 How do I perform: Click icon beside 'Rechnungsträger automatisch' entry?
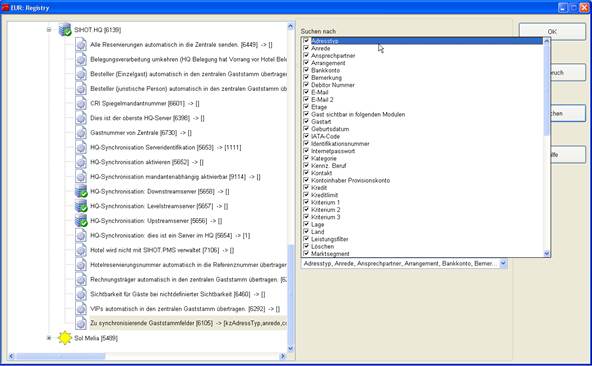(81, 280)
